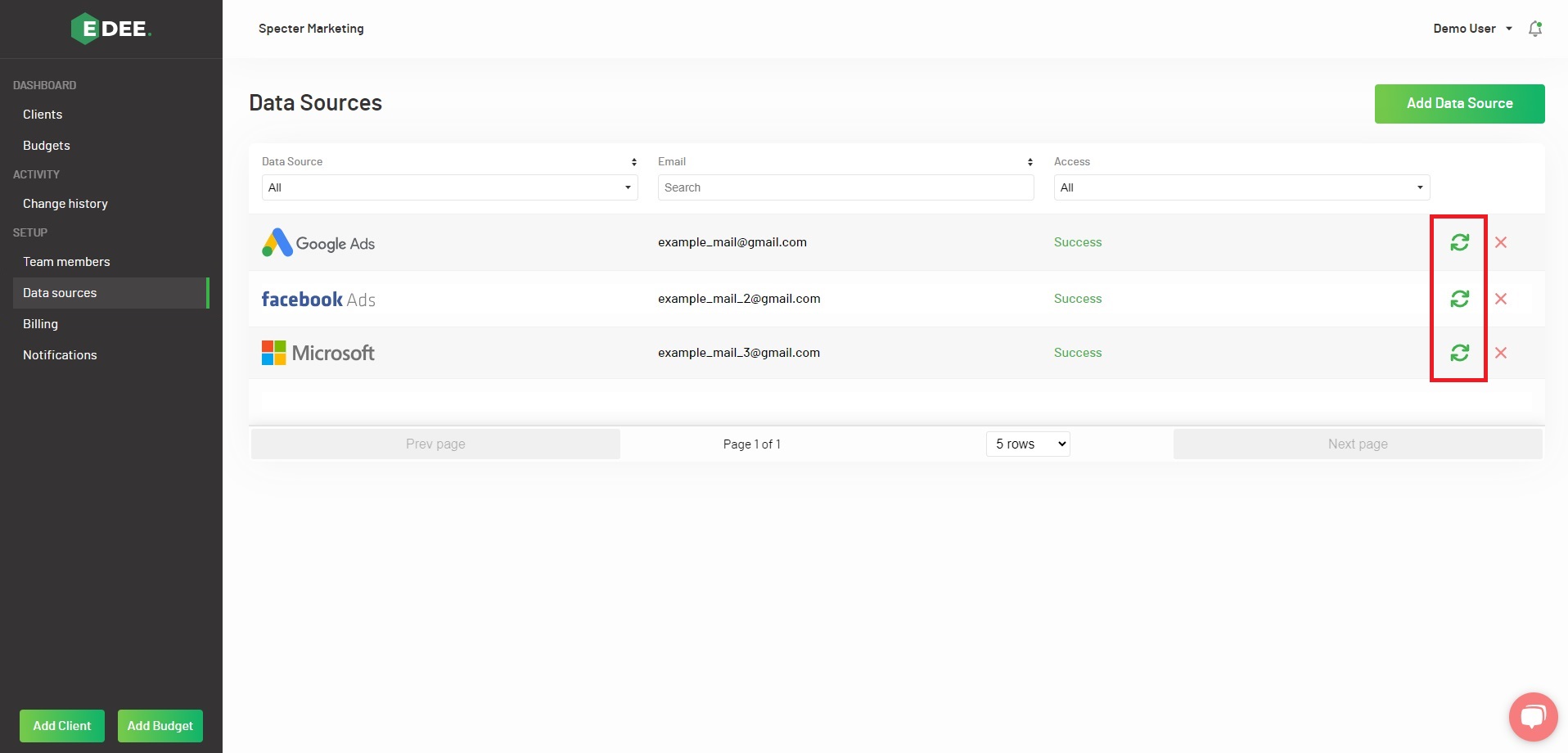
Task: Open Change history page
Action: [65, 204]
